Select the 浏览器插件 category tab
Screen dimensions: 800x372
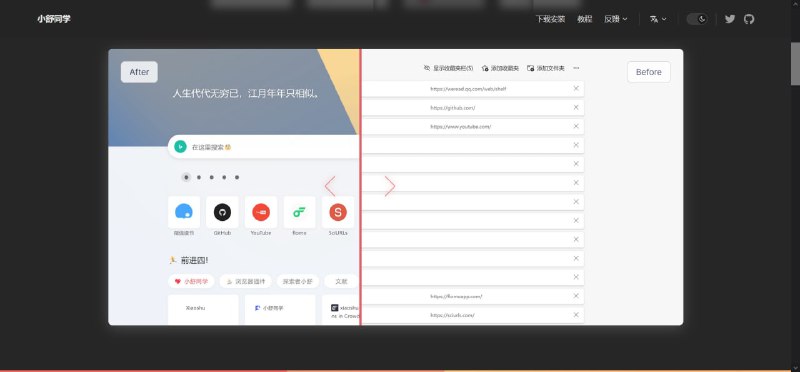coord(245,281)
